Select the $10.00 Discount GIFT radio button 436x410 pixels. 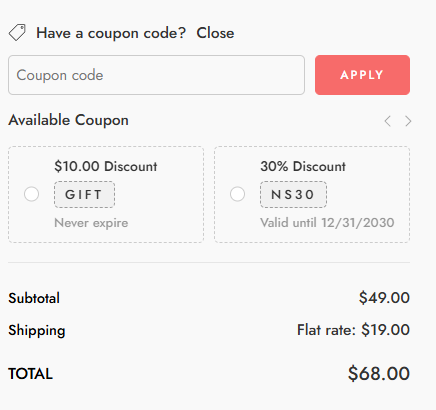click(x=32, y=194)
